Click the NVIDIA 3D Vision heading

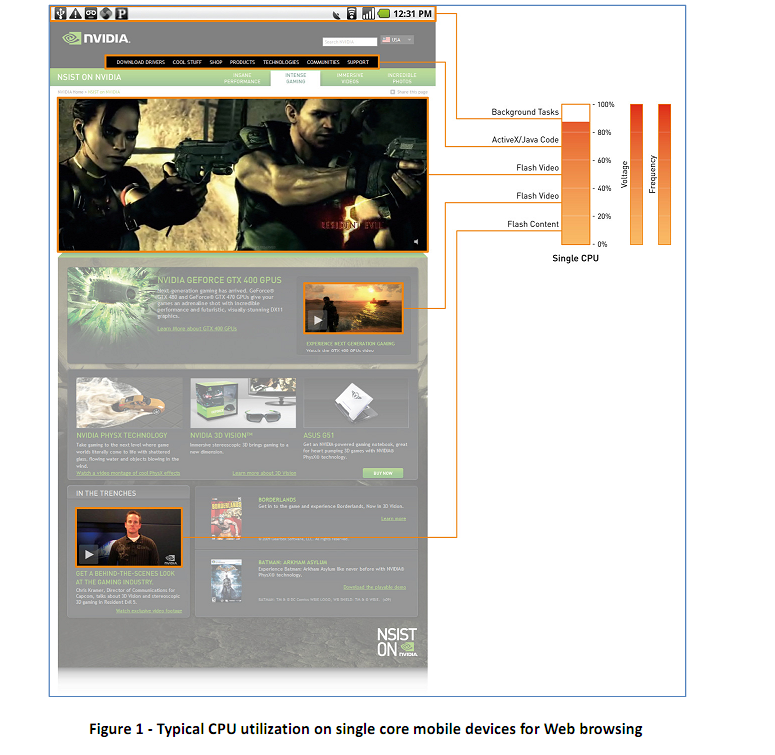click(221, 435)
